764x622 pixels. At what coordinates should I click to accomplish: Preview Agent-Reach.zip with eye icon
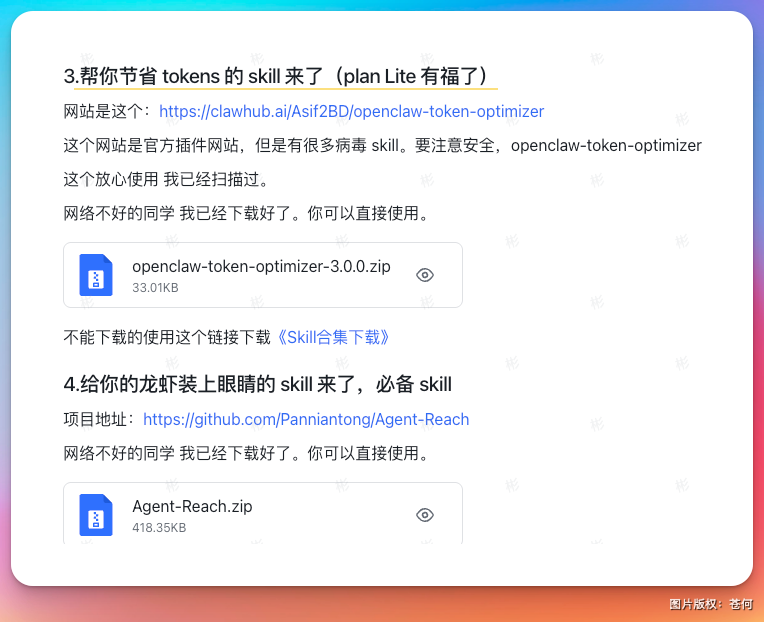[x=425, y=515]
